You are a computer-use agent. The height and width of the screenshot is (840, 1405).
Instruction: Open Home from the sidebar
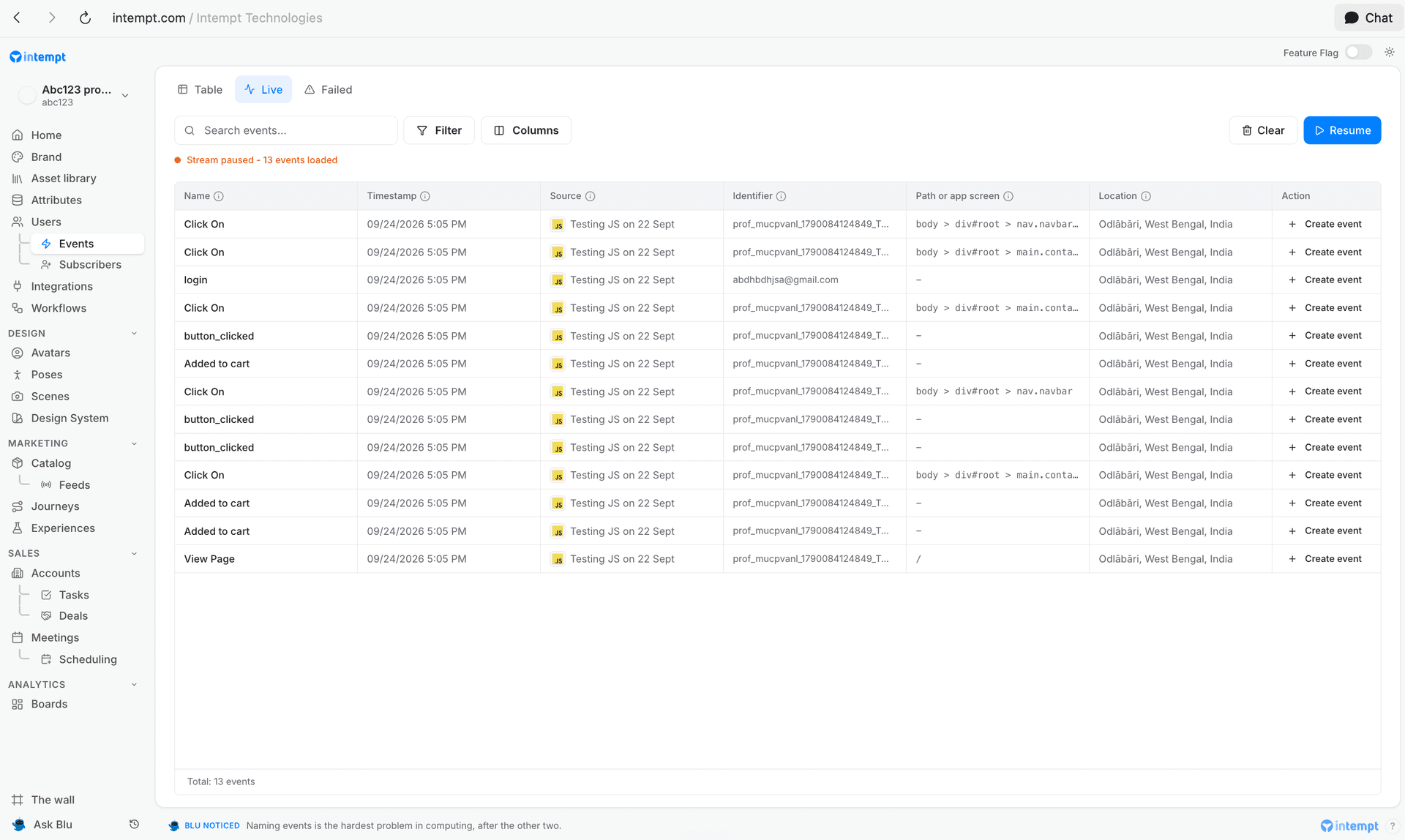click(x=45, y=135)
